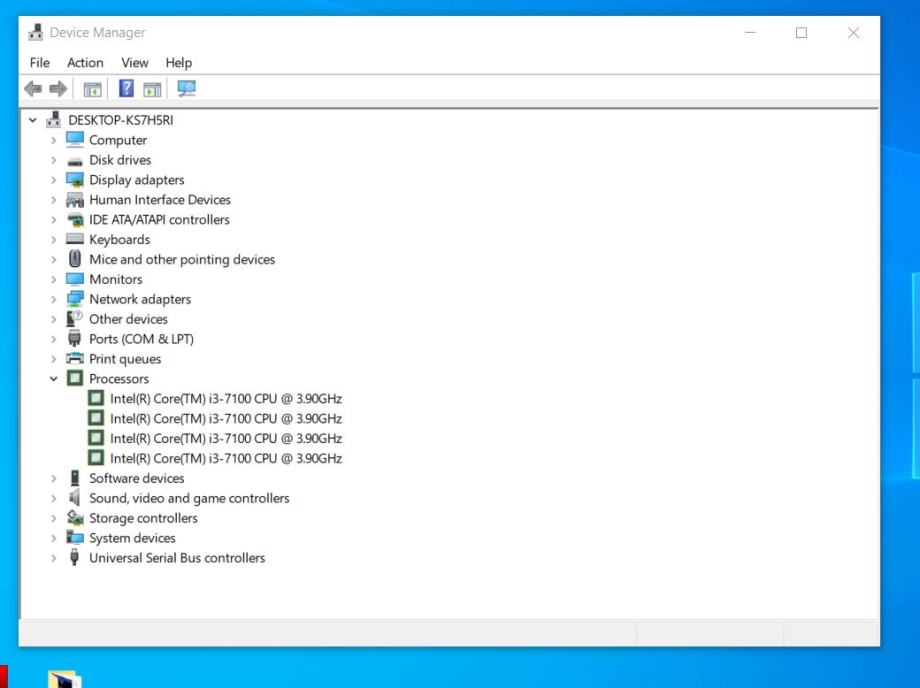Select Human Interface Devices label
920x688 pixels.
pyautogui.click(x=160, y=200)
